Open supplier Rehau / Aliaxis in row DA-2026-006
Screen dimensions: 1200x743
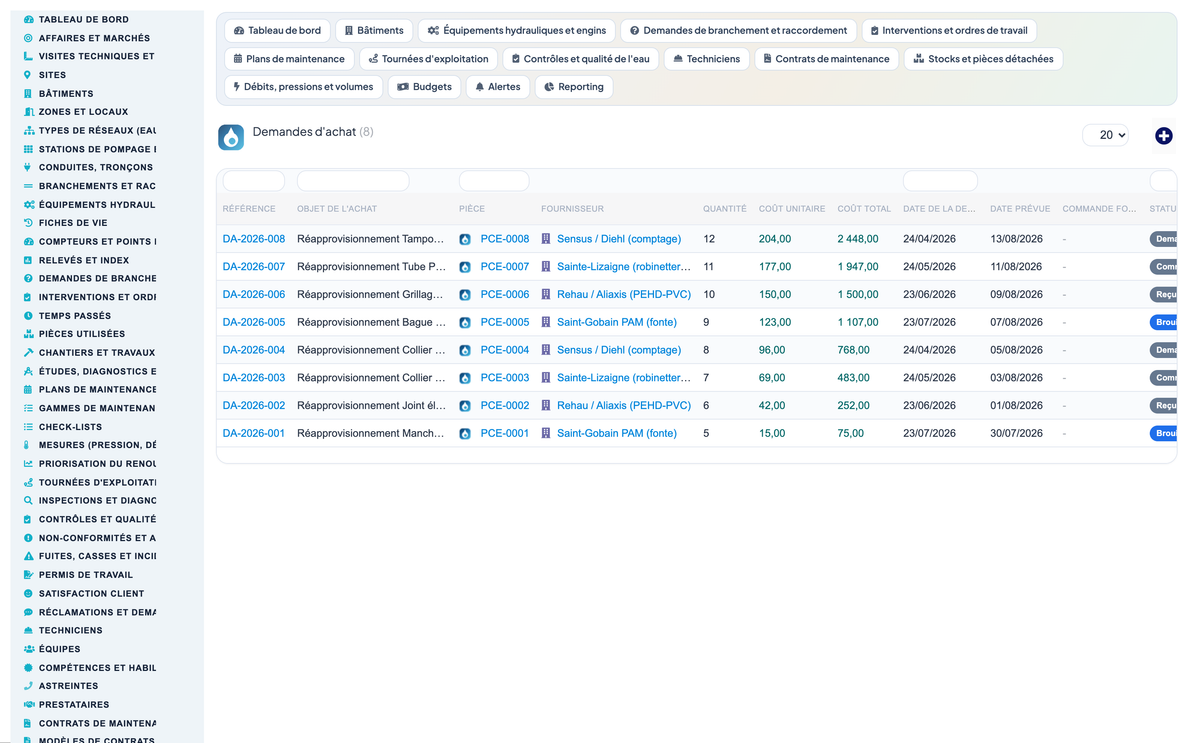624,295
